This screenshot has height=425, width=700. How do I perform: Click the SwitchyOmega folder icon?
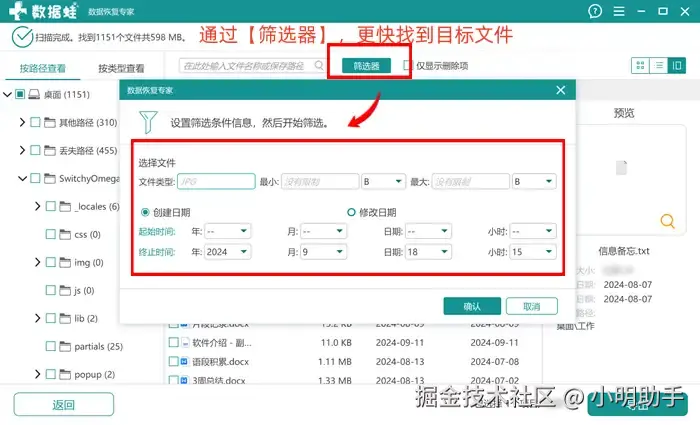click(50, 179)
